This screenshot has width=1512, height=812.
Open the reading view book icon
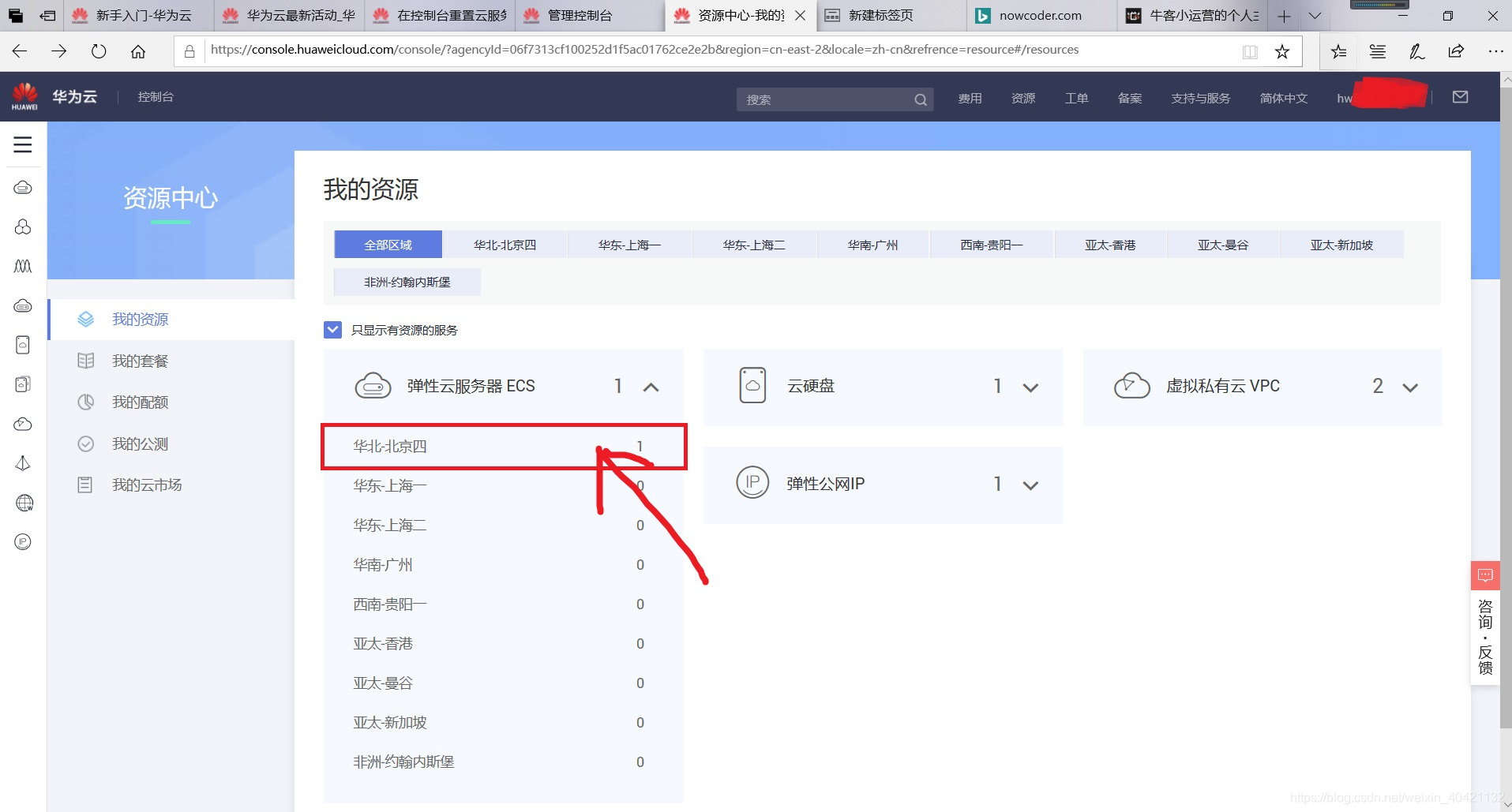point(1250,52)
